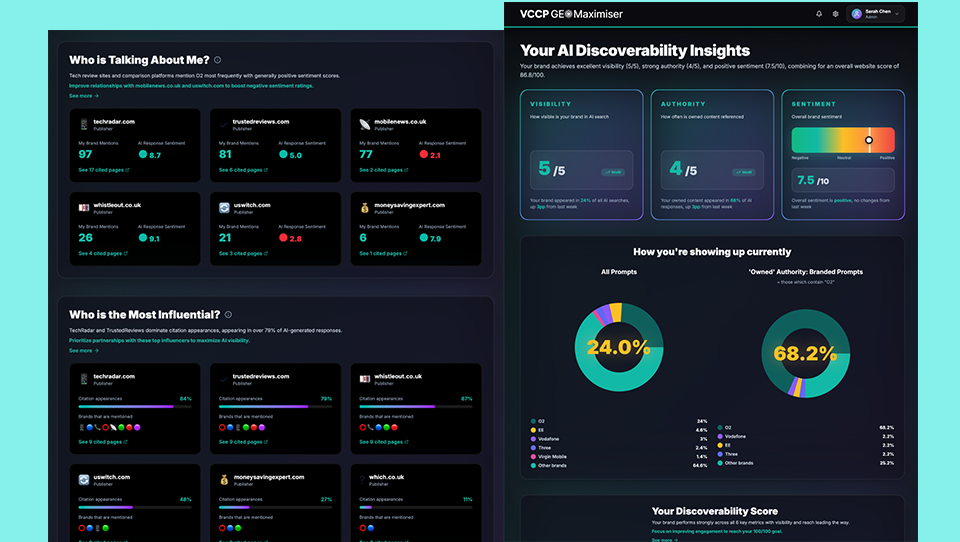Viewport: 960px width, 542px height.
Task: Expand See more under Who is Talking About Me
Action: tap(84, 96)
